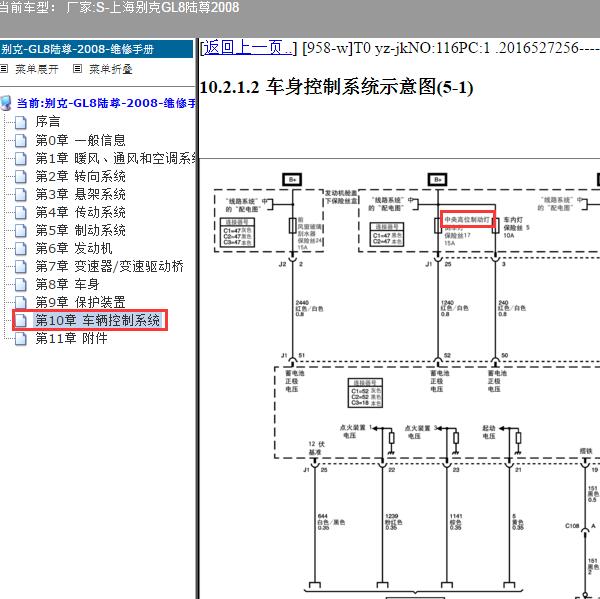This screenshot has width=600, height=599.
Task: Click the page icon beside 第1章
Action: [21, 158]
